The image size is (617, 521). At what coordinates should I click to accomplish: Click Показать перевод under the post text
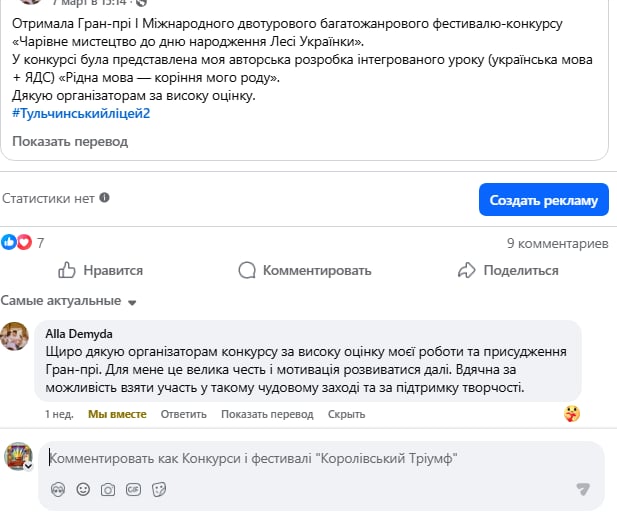tap(70, 142)
